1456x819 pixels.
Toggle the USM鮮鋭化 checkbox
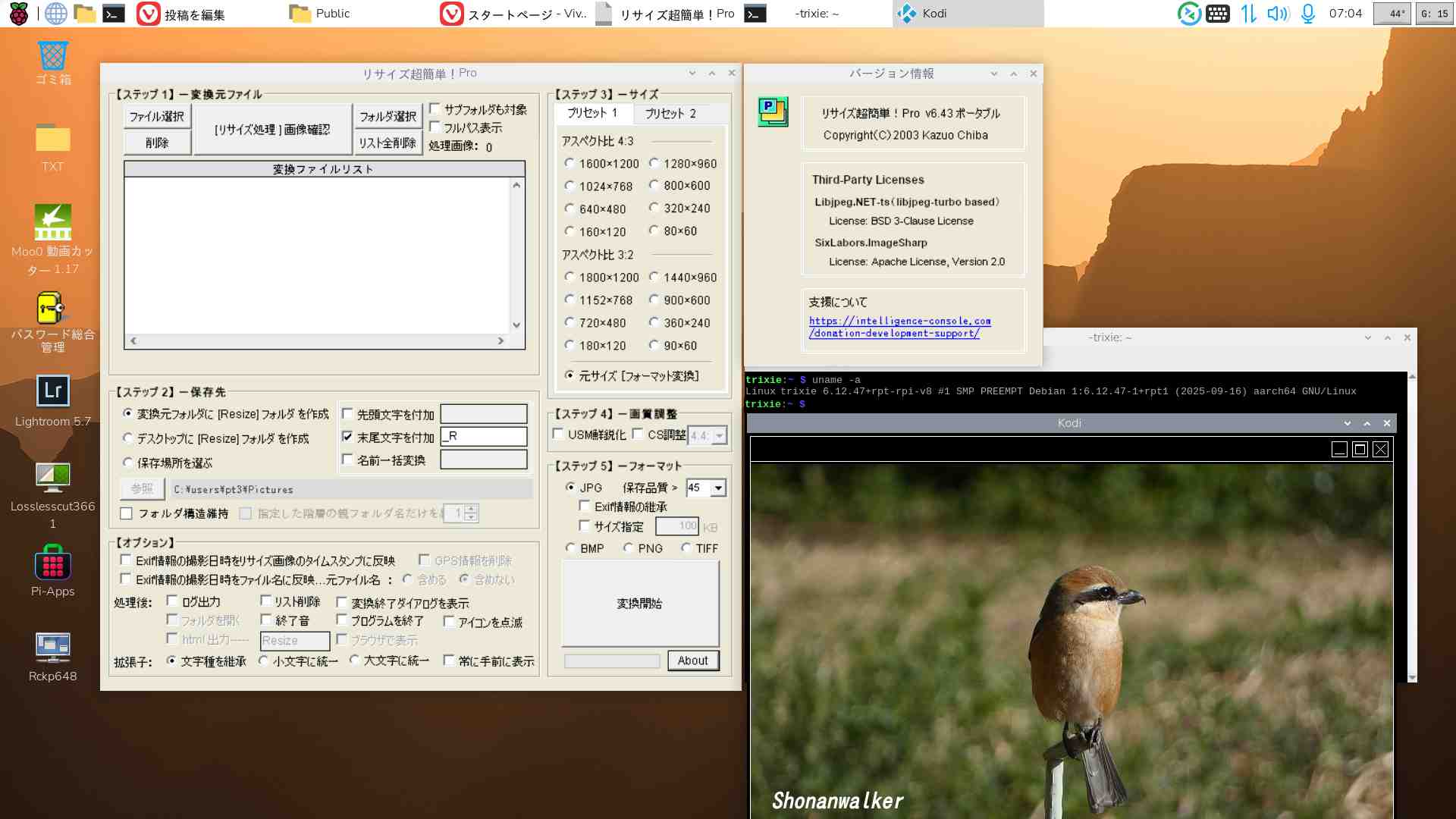click(x=558, y=435)
